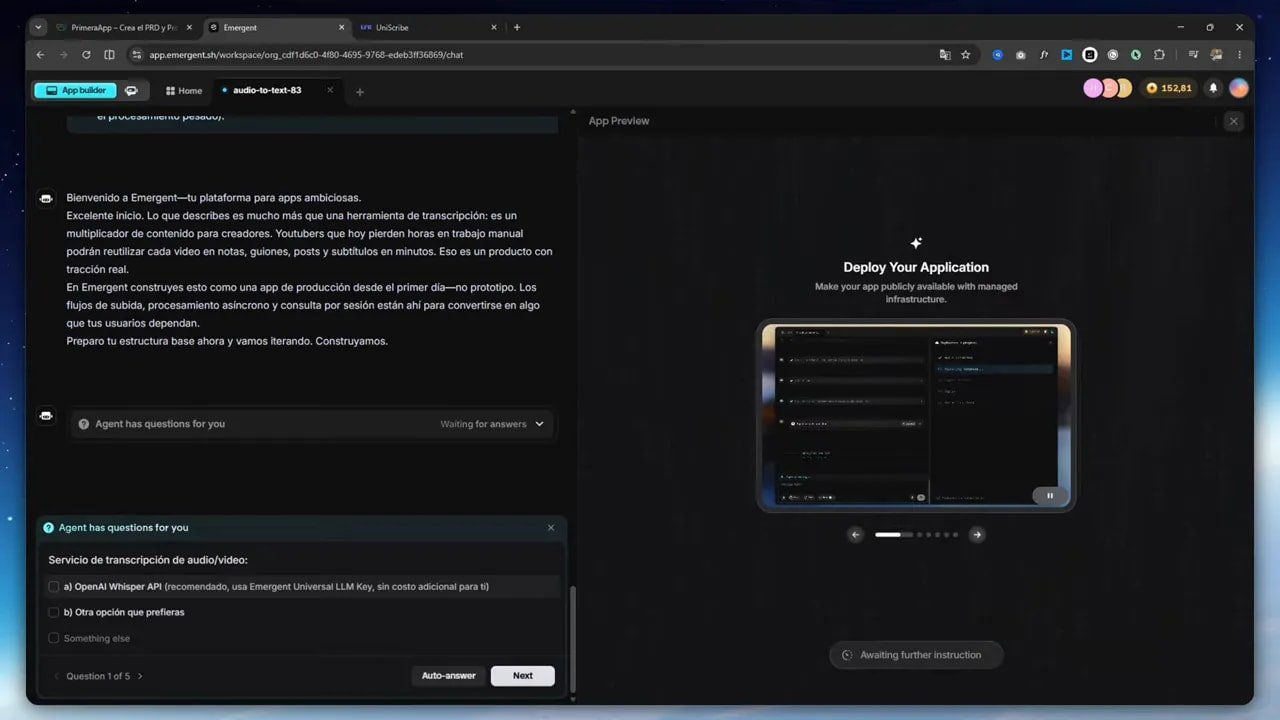Close the PrimeraApp browser tab
Screen dimensions: 1280x720
(x=189, y=27)
